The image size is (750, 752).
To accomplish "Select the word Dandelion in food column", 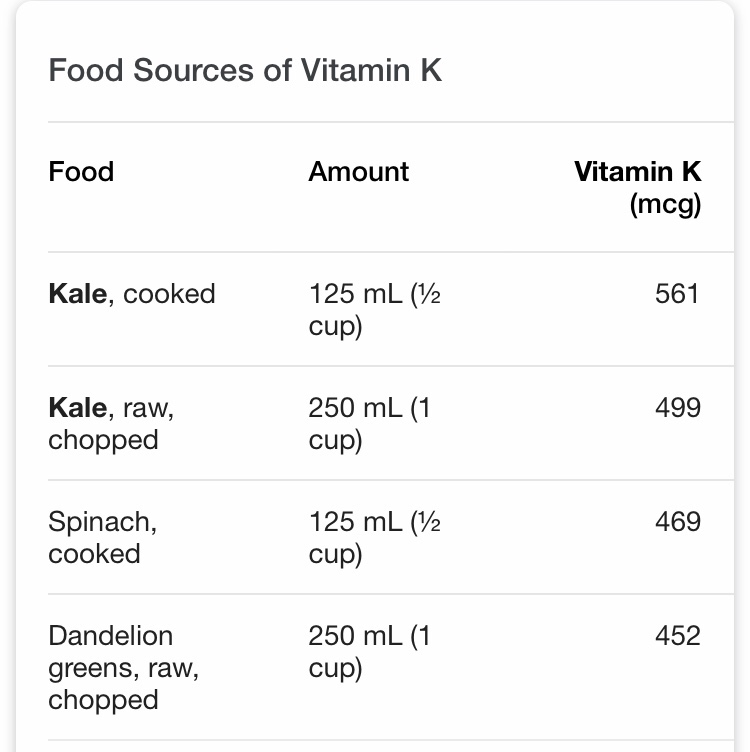I will (110, 636).
